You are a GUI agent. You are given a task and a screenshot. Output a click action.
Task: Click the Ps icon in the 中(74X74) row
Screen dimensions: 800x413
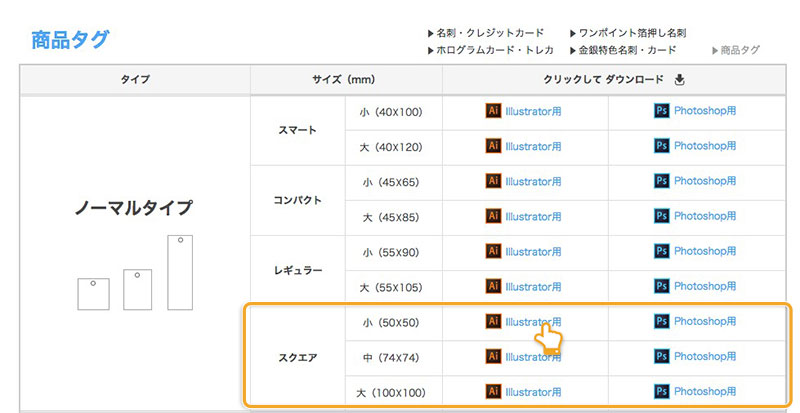[661, 356]
